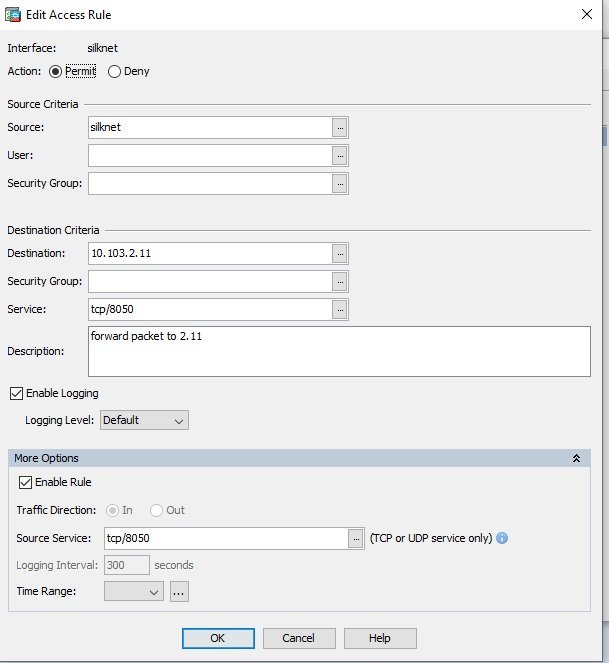
Task: Click the Cancel button
Action: 298,638
